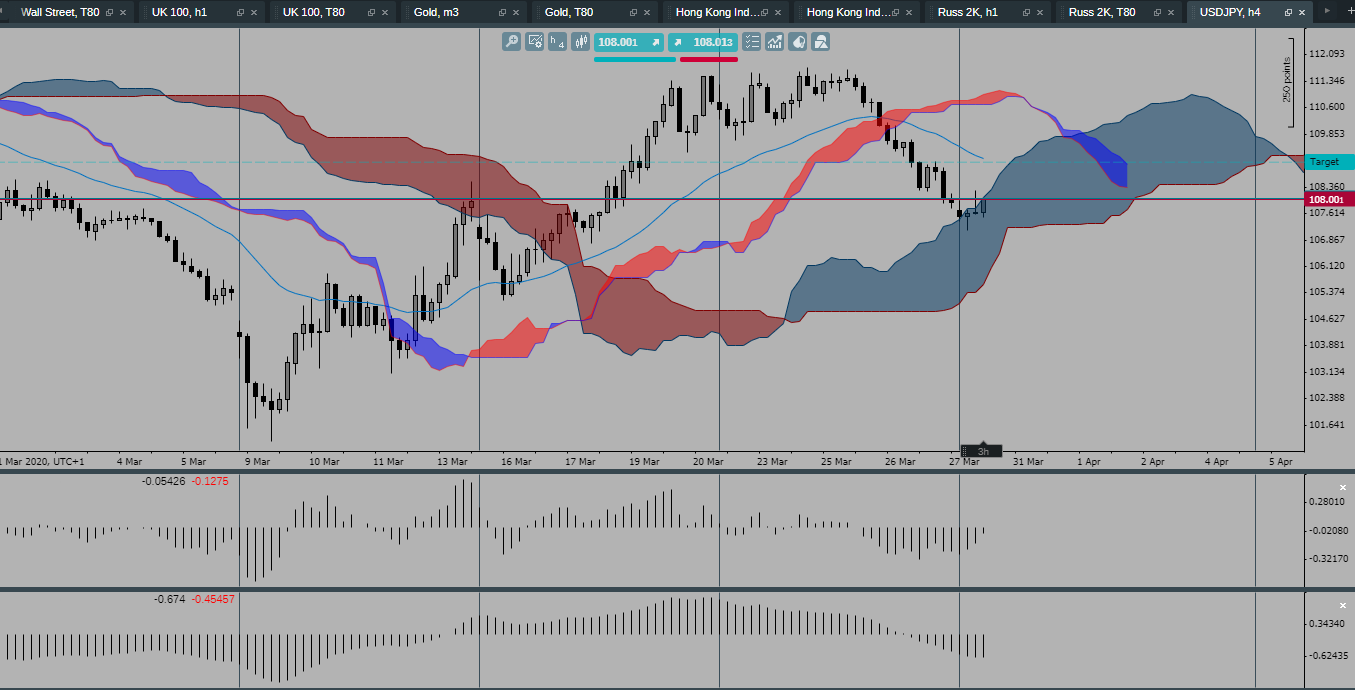Image resolution: width=1355 pixels, height=690 pixels.
Task: Toggle the theme contrast circle icon
Action: point(797,42)
